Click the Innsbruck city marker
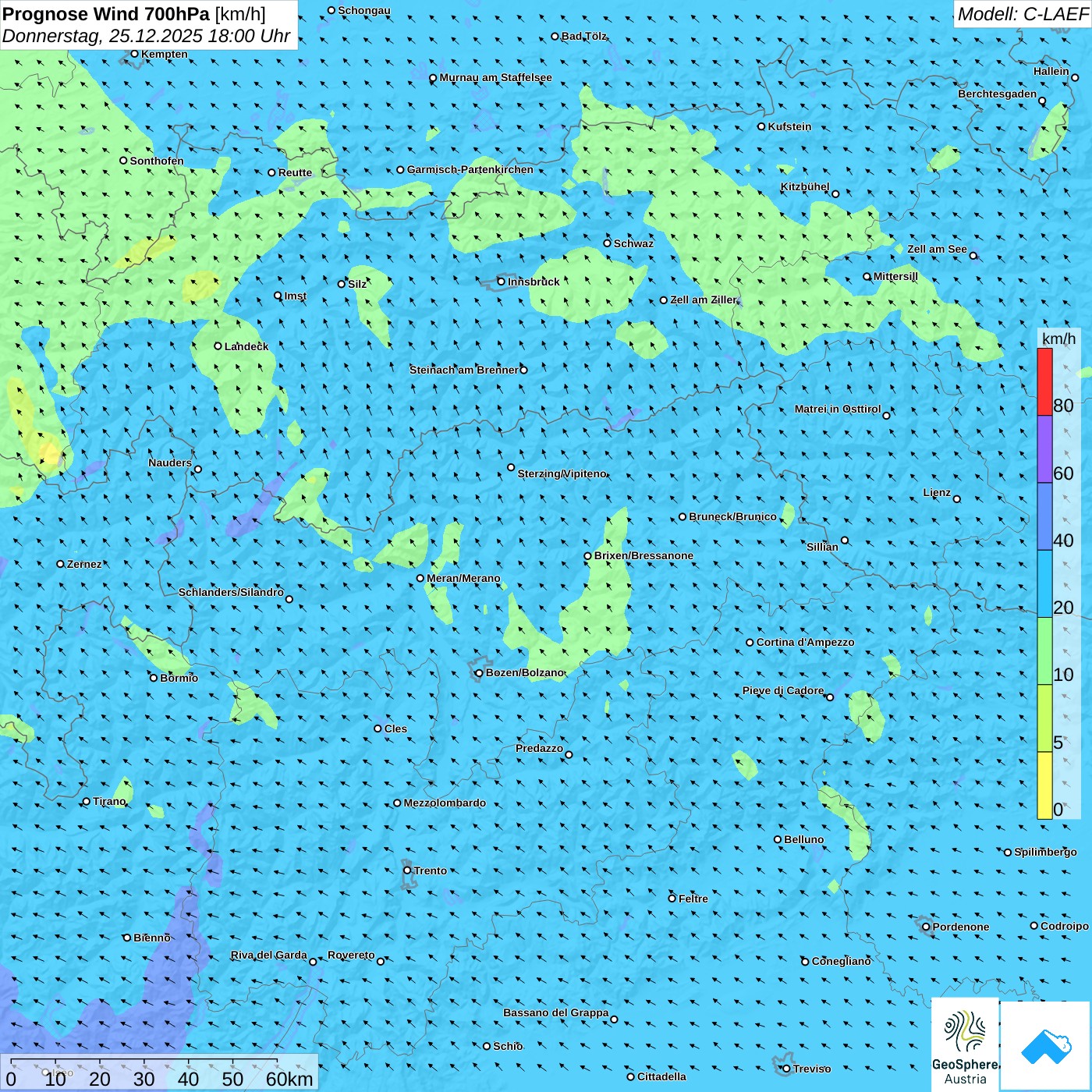This screenshot has width=1092, height=1092. pos(502,282)
